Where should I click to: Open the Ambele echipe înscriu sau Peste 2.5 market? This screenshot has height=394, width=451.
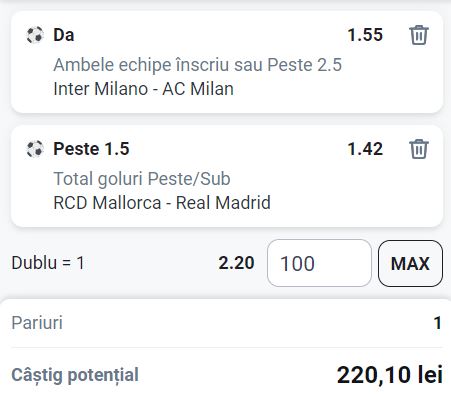pos(198,65)
